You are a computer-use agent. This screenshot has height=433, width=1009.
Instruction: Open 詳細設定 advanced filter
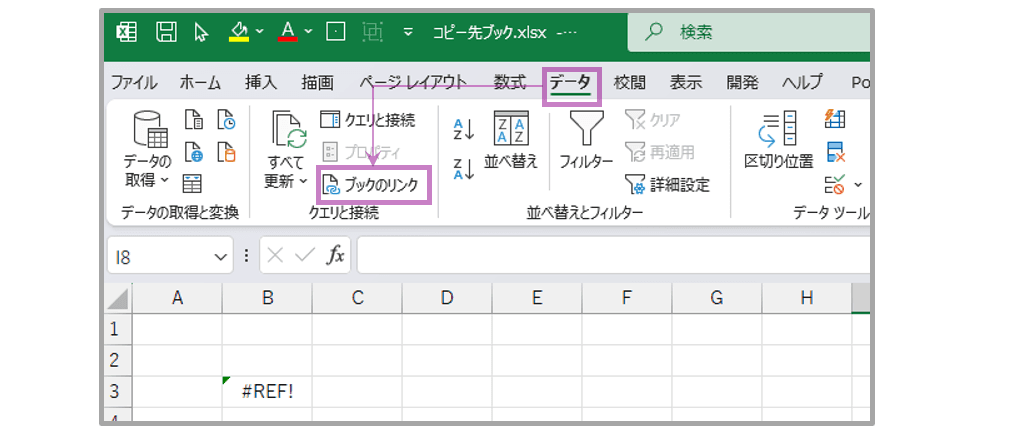pos(668,185)
